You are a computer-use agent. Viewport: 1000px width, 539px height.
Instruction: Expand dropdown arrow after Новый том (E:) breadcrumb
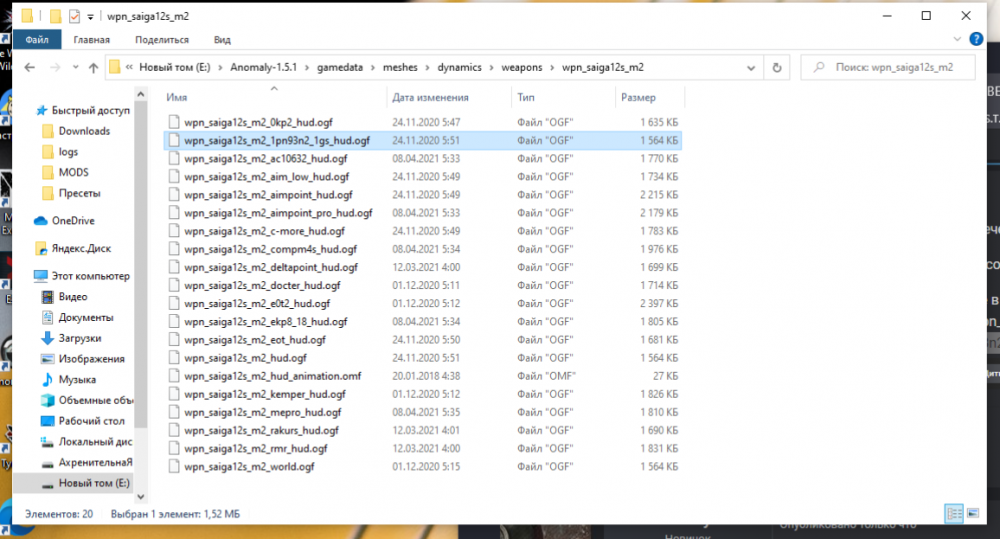click(x=221, y=68)
